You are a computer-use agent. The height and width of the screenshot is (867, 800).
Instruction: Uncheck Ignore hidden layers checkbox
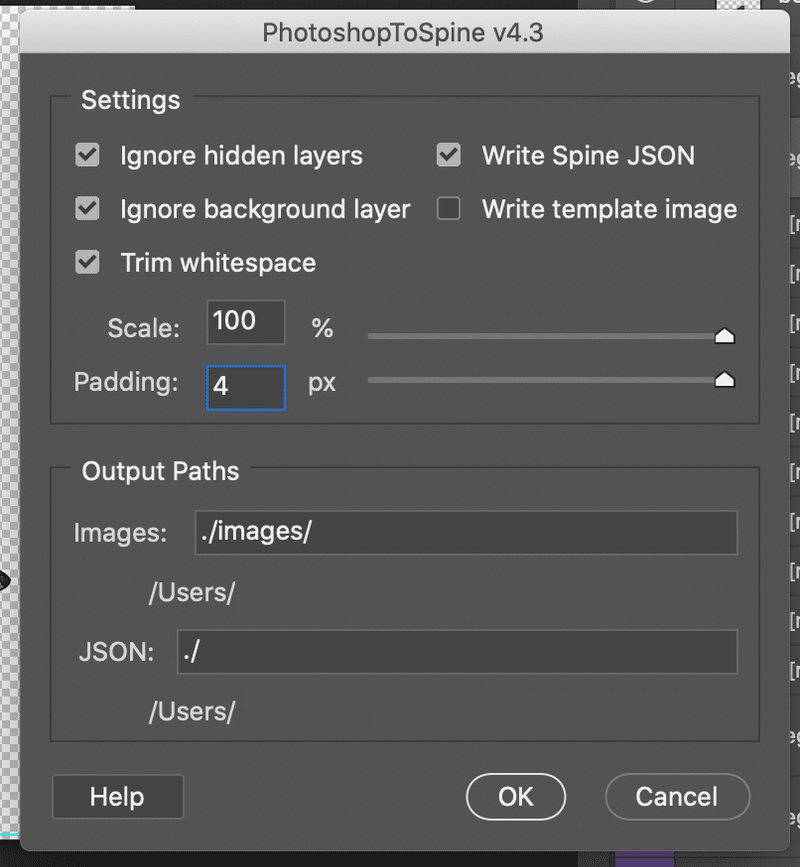pyautogui.click(x=87, y=155)
